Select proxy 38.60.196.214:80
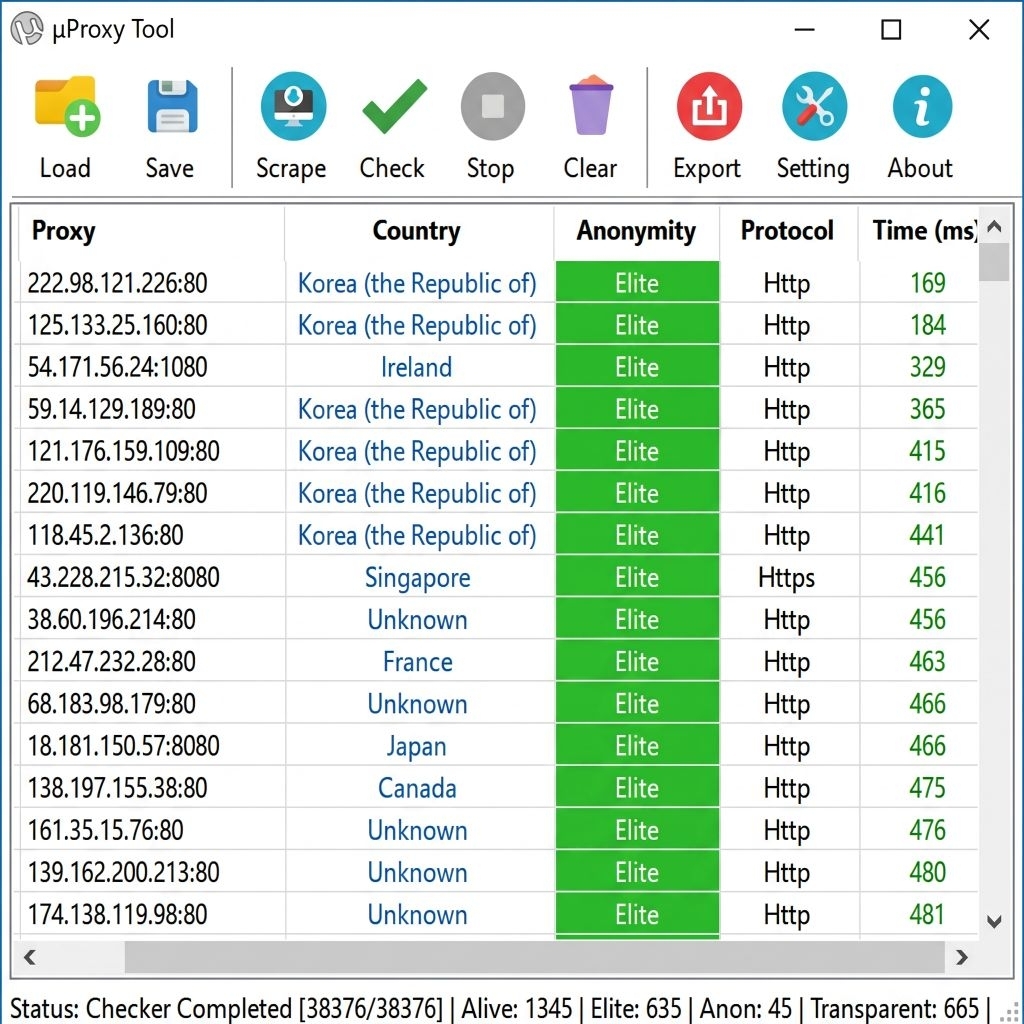The width and height of the screenshot is (1024, 1024). point(111,620)
